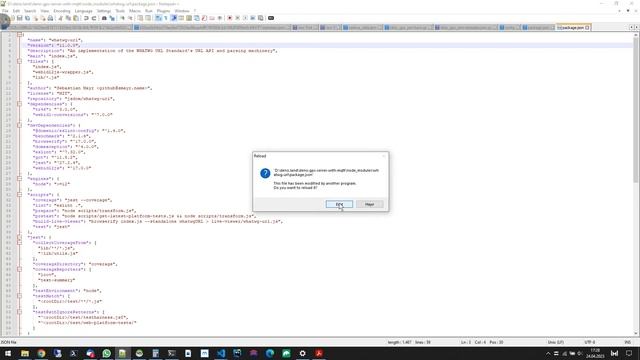Screen dimensions: 640x360
Task: Collapse the "testPathIgnorePatterns" fold marker
Action: (x=19, y=311)
